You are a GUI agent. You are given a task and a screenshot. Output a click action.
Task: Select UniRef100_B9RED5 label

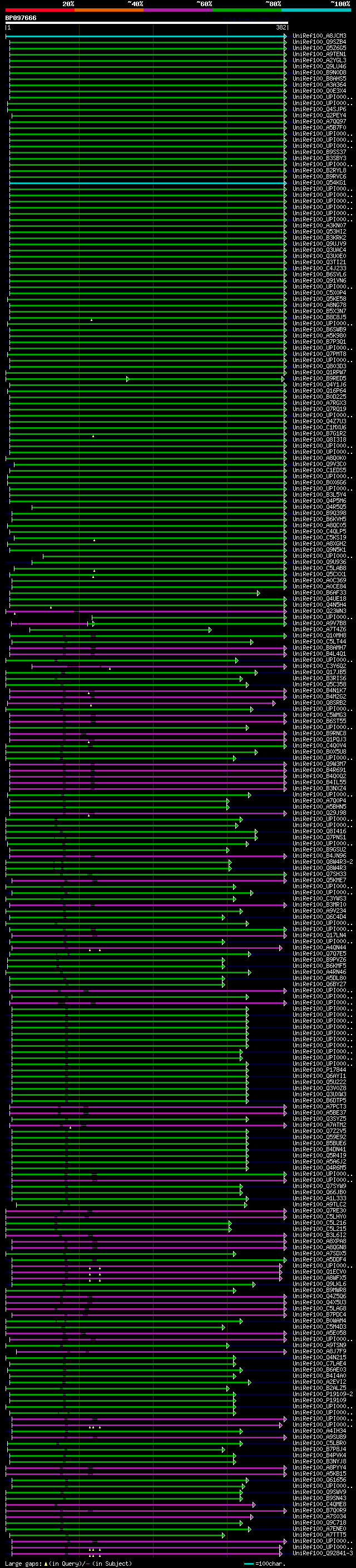tap(319, 379)
